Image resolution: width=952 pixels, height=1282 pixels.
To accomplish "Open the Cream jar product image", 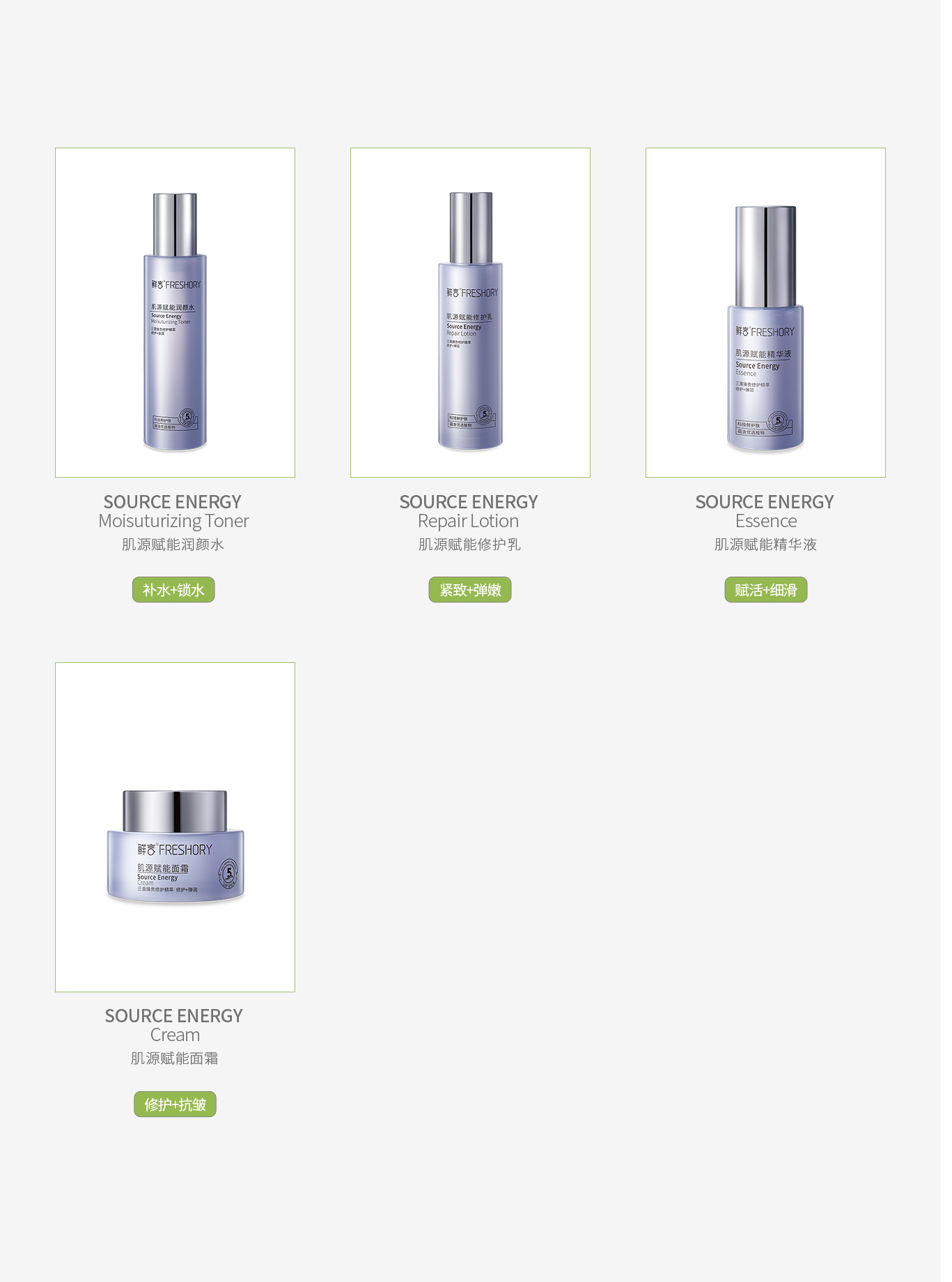I will (x=175, y=827).
